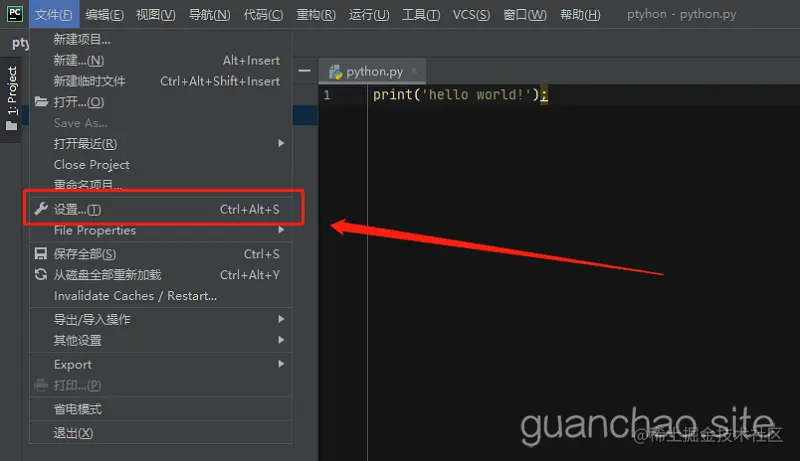
Task: Select 从磁盘全部重新加载 menu entry
Action: click(161, 275)
